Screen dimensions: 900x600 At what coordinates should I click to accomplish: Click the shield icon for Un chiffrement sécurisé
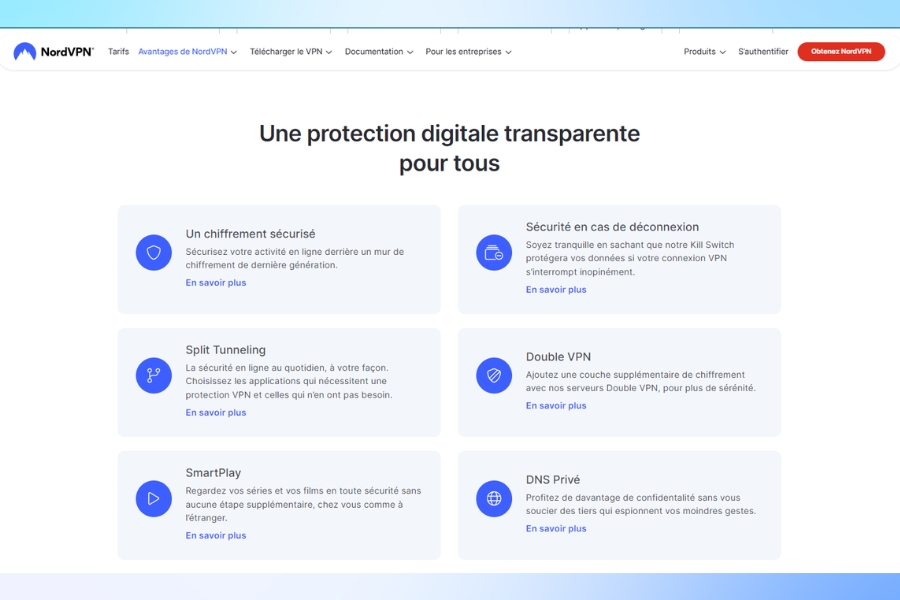pyautogui.click(x=154, y=252)
